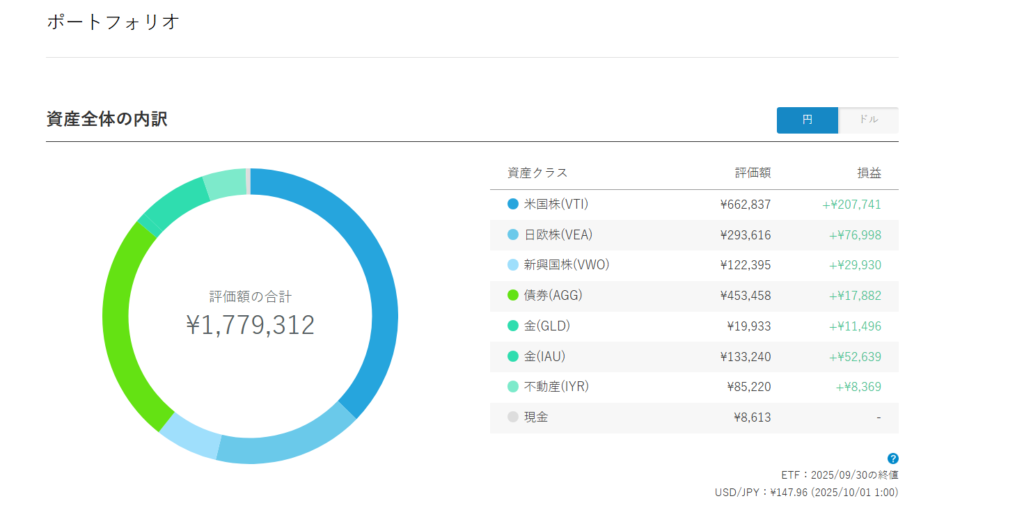Click the blue help question mark icon
Screen dimensions: 1024x526
893,458
